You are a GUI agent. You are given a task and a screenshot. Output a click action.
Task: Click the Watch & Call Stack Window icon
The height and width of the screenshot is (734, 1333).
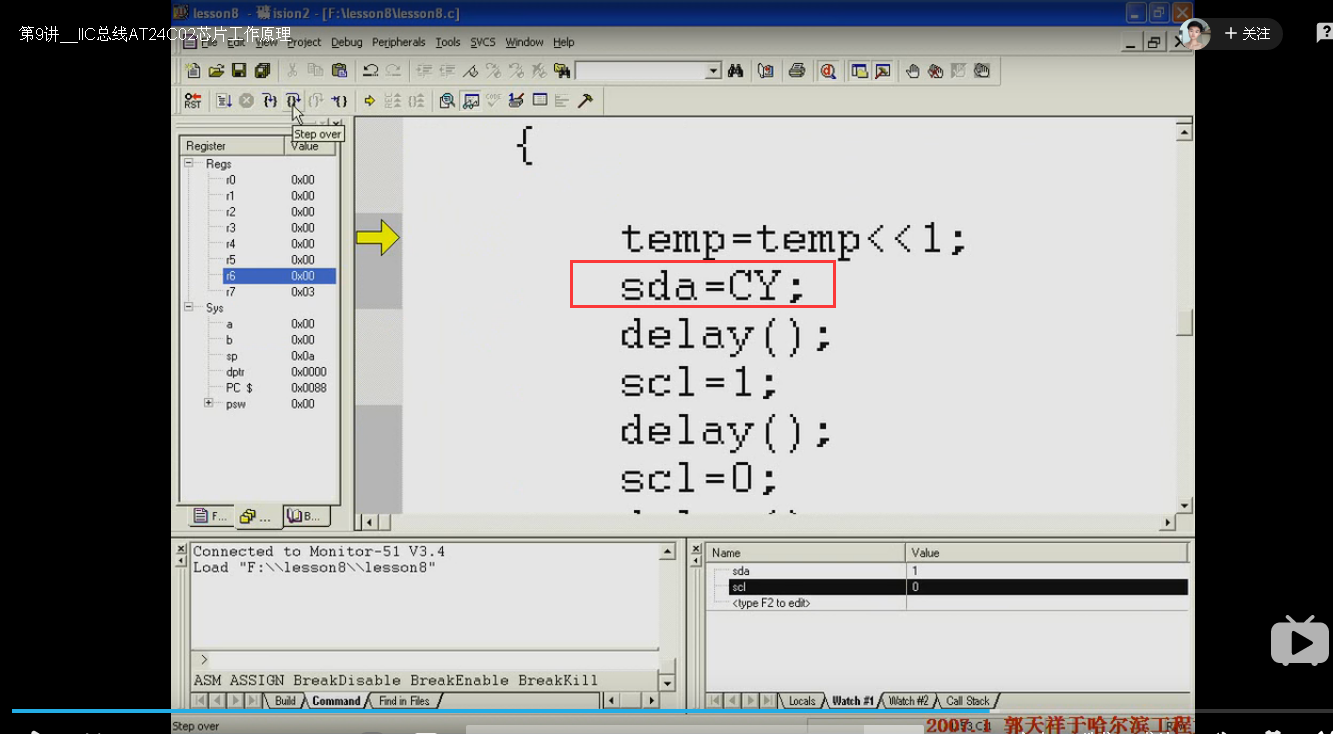tap(470, 100)
